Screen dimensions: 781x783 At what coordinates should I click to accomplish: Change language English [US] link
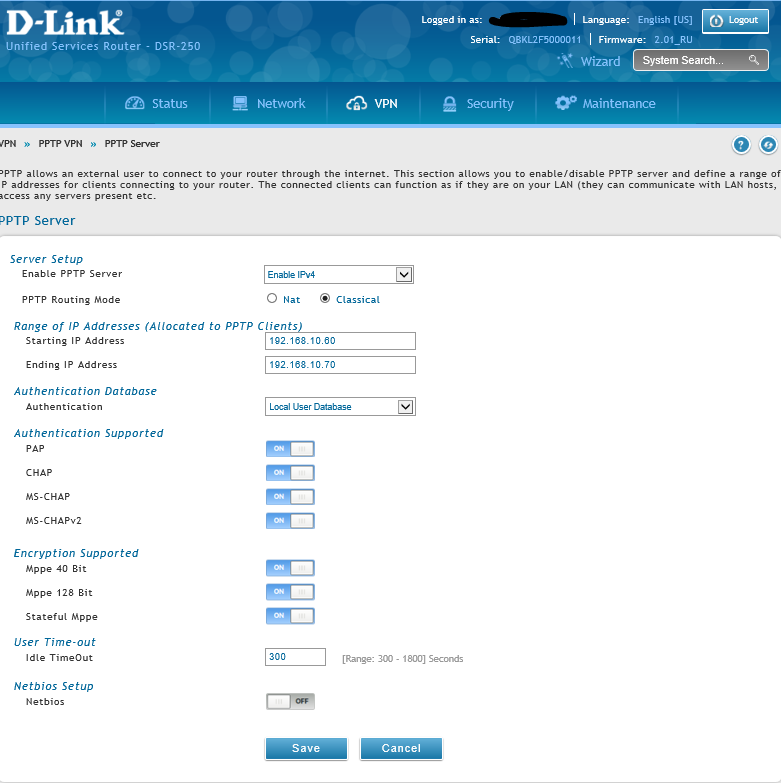665,20
